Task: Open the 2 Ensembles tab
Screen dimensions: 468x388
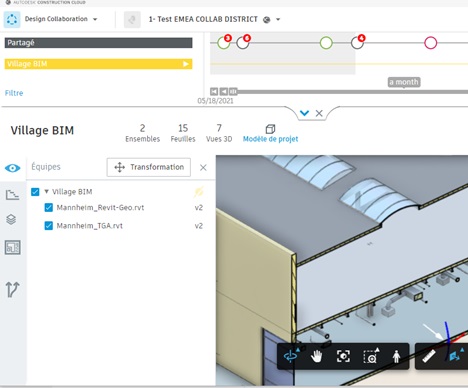Action: (142, 133)
